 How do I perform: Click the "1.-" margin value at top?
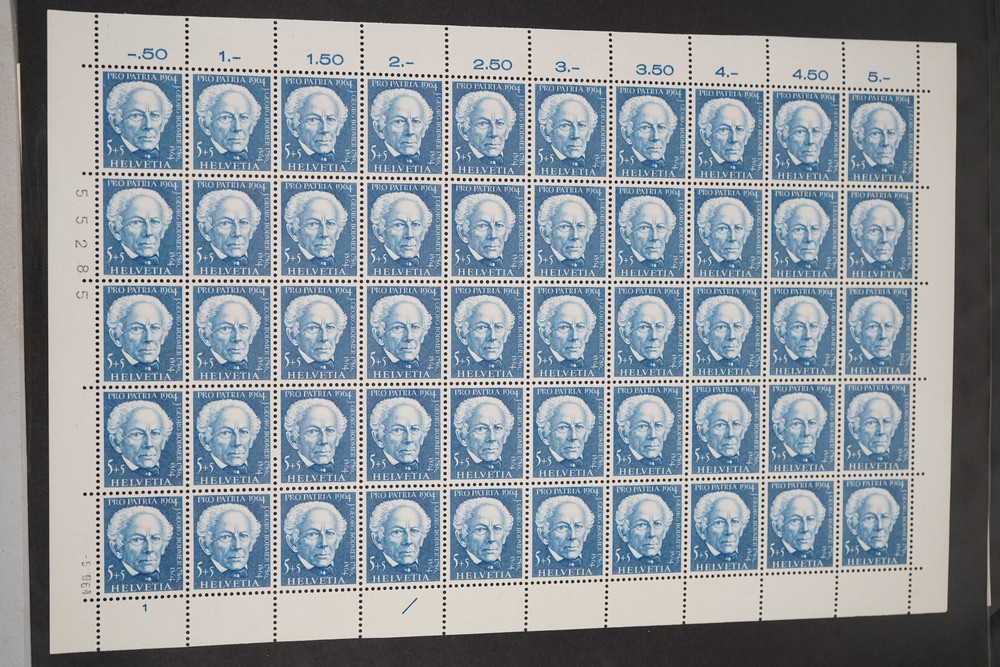pyautogui.click(x=229, y=55)
